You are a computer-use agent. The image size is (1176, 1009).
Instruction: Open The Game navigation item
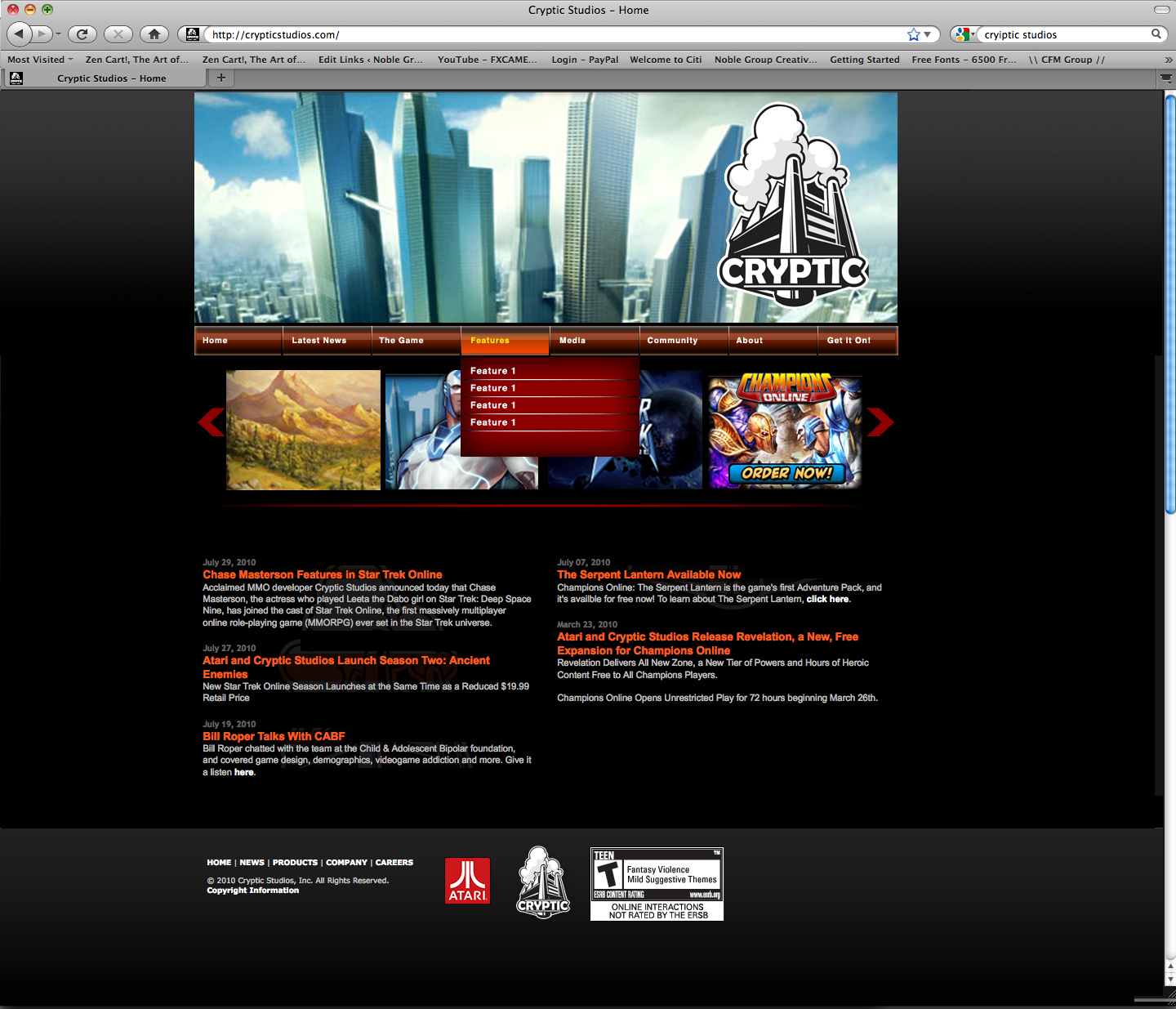(x=416, y=341)
